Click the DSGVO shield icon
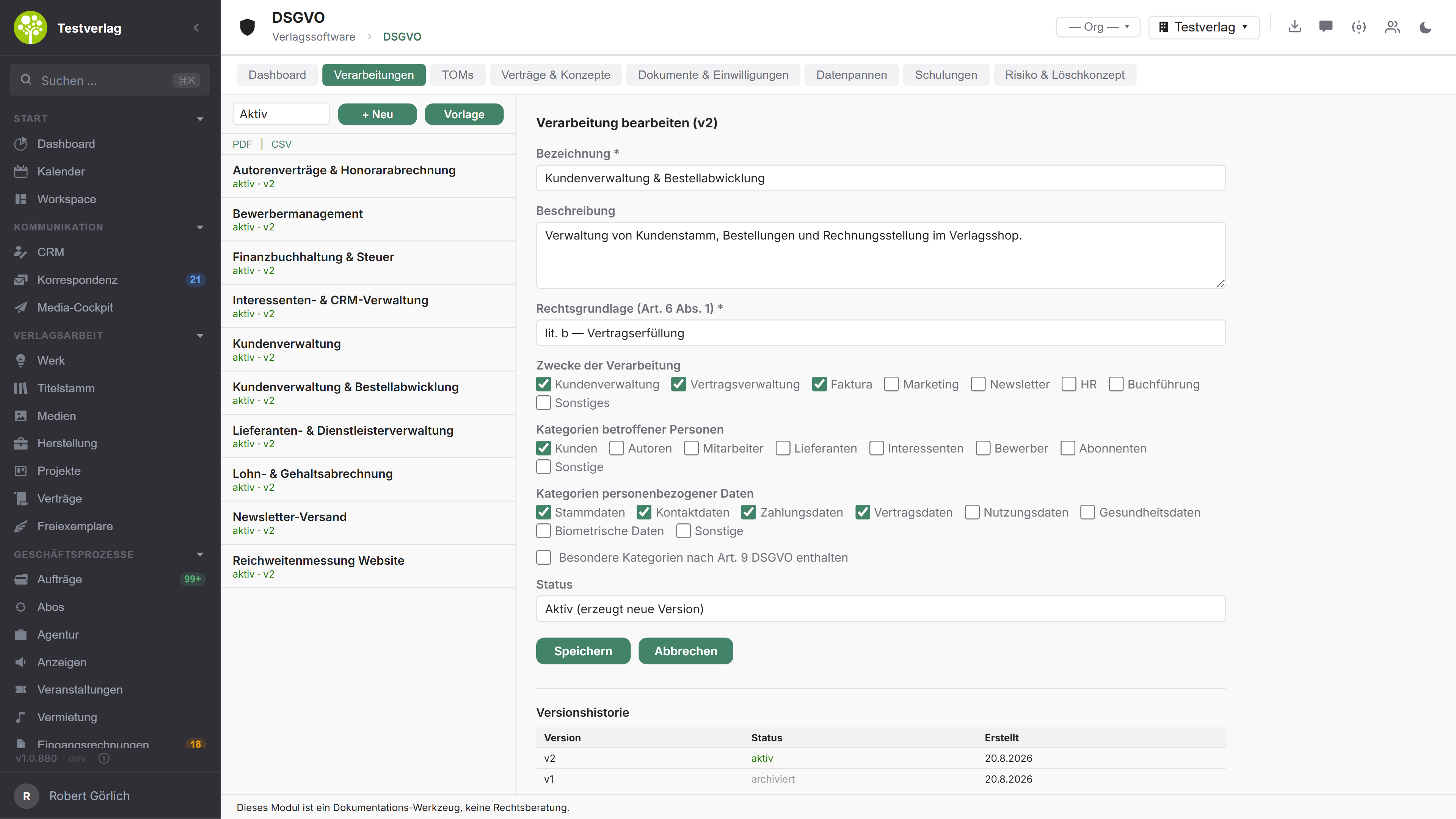Screen dimensions: 1456x819 click(x=248, y=27)
